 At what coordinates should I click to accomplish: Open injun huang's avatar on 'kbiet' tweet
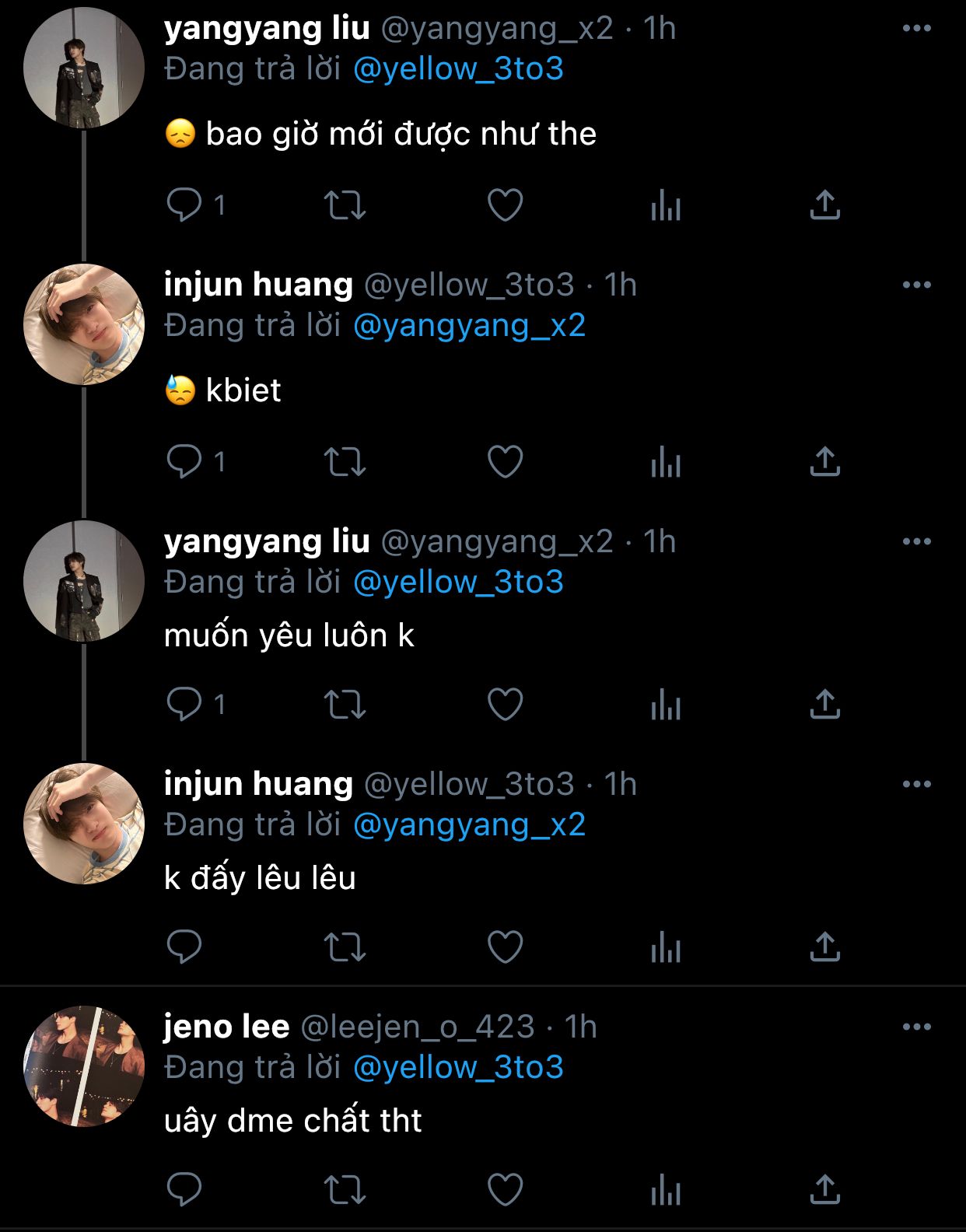click(84, 324)
